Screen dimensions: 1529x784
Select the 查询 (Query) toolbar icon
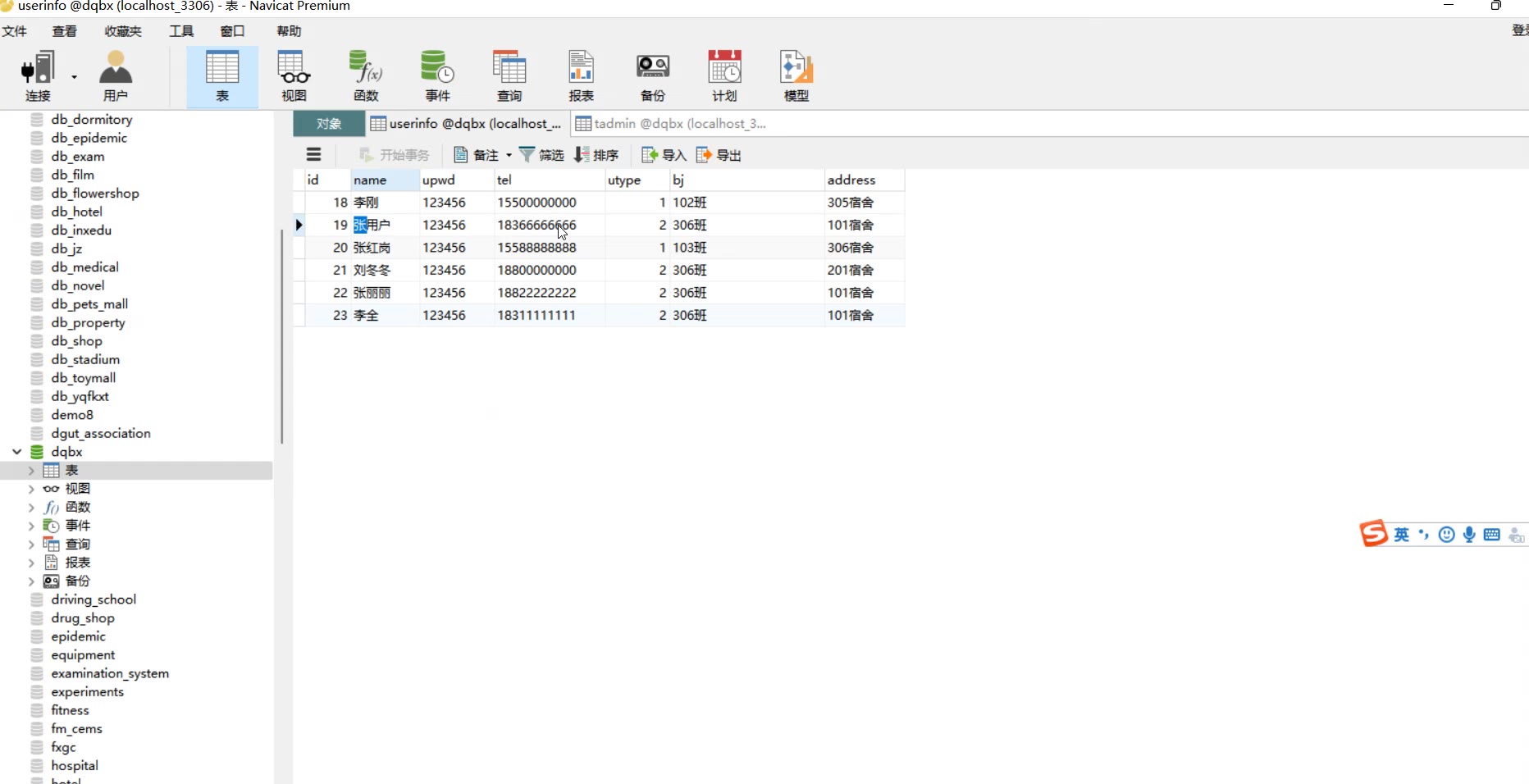coord(509,76)
